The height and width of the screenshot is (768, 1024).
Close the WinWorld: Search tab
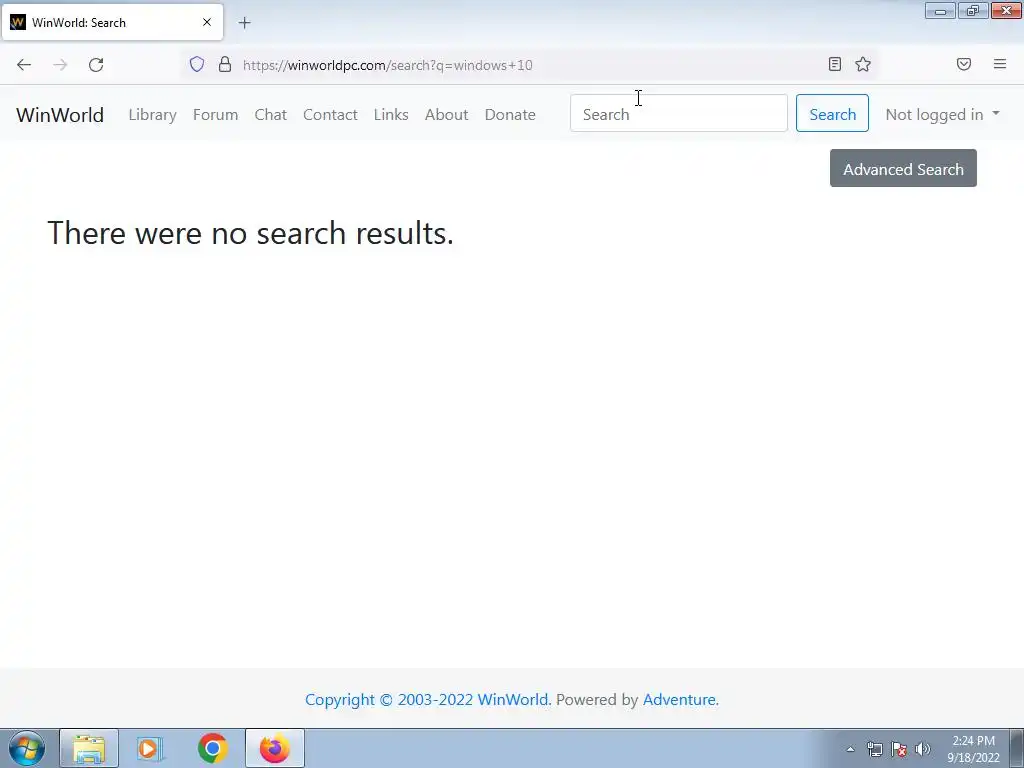pos(207,22)
